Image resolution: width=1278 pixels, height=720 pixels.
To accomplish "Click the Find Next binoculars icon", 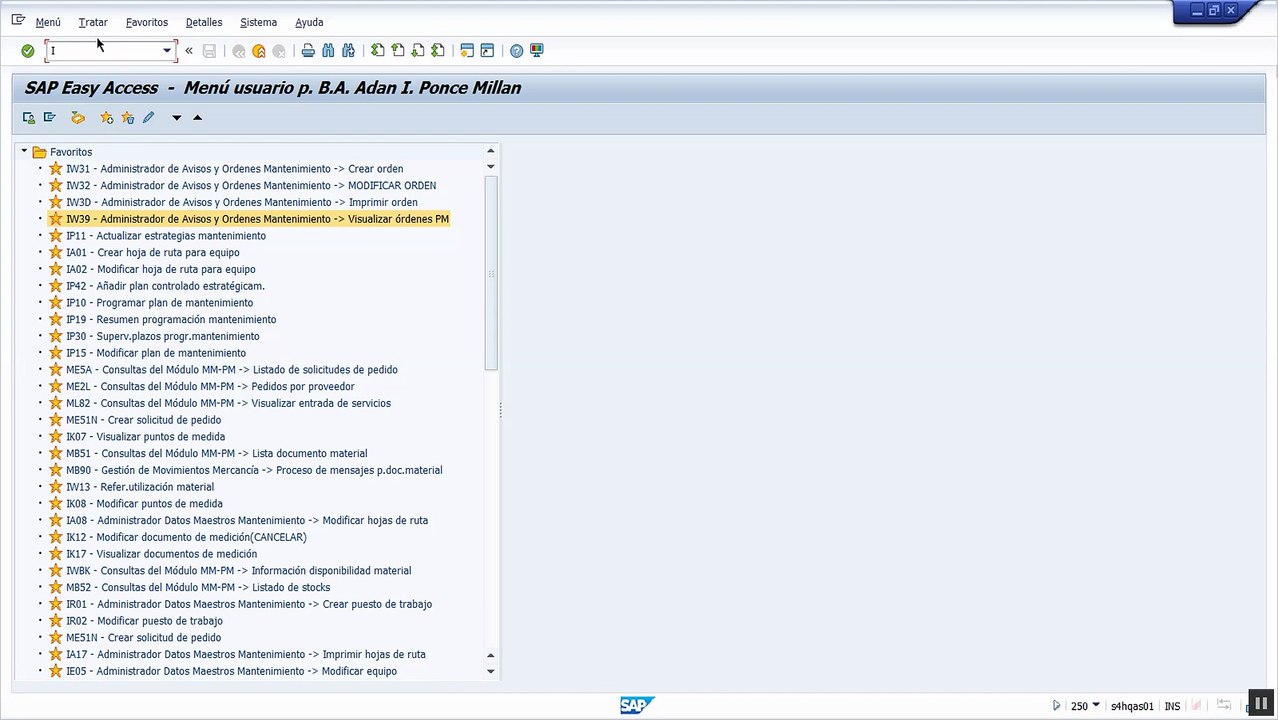I will [348, 51].
